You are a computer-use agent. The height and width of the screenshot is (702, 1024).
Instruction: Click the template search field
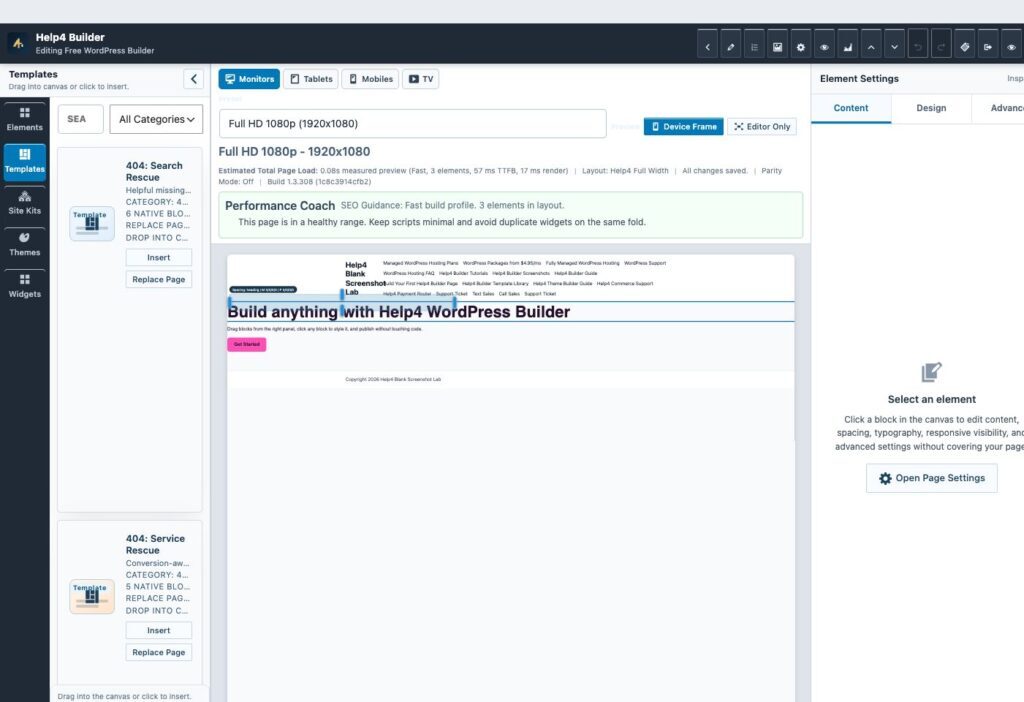[x=80, y=119]
